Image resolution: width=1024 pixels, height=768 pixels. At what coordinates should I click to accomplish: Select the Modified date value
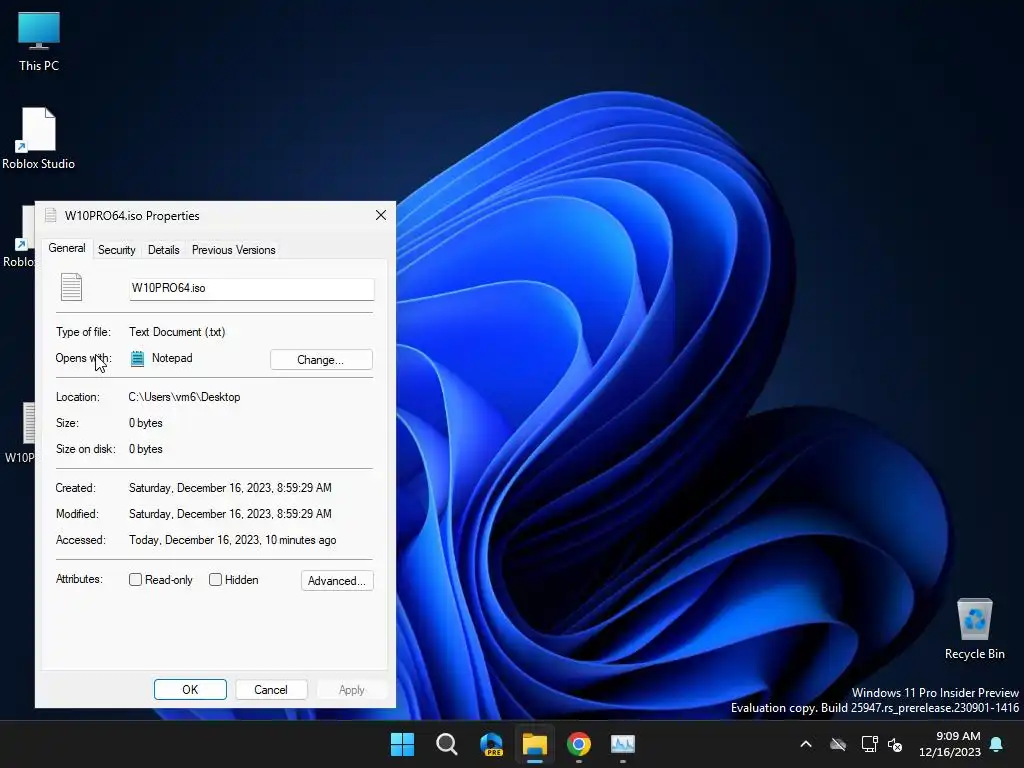(x=230, y=514)
